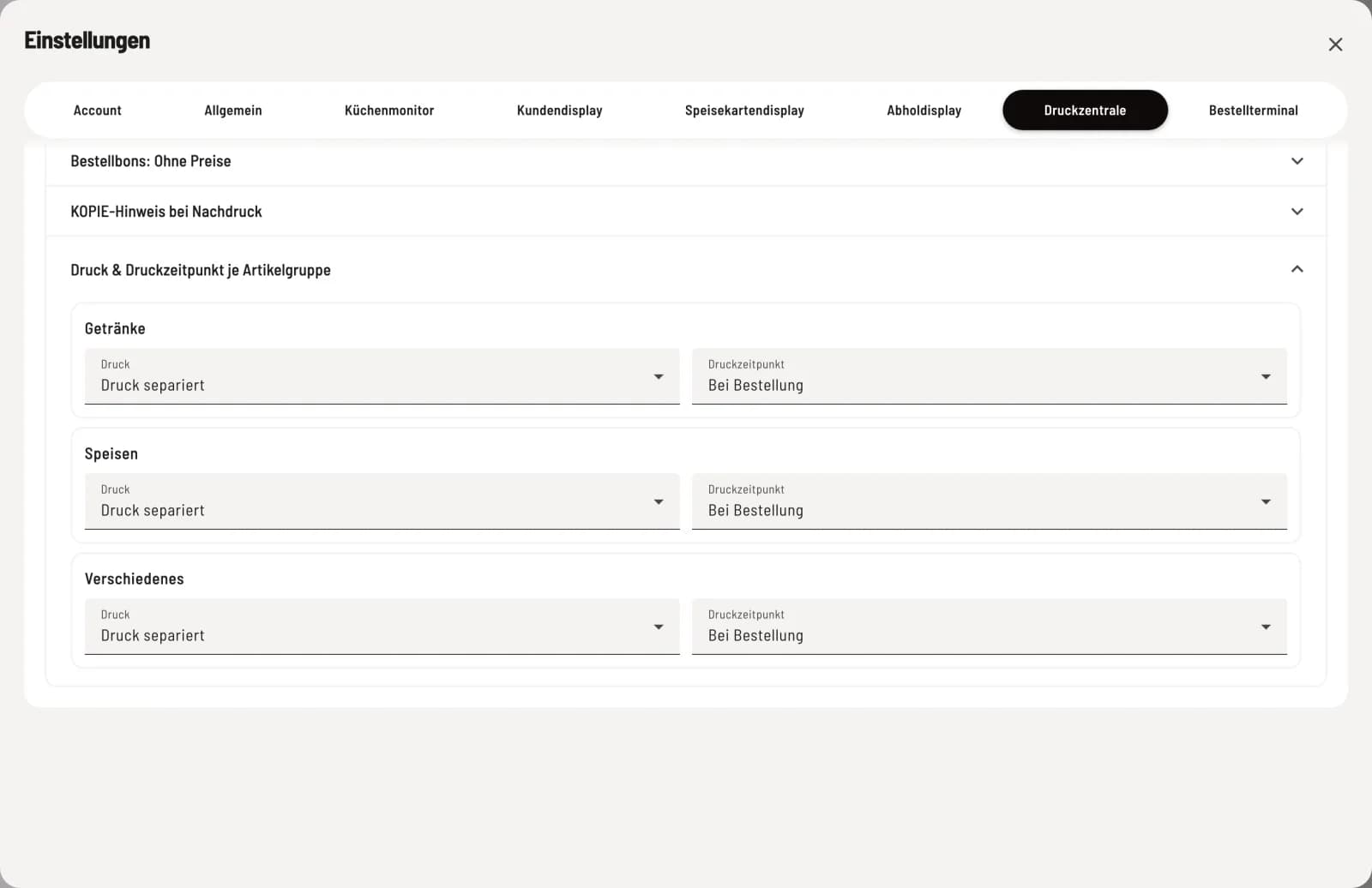Switch to the Bestellterminal tab
Screen dimensions: 1372x888
(x=1253, y=111)
